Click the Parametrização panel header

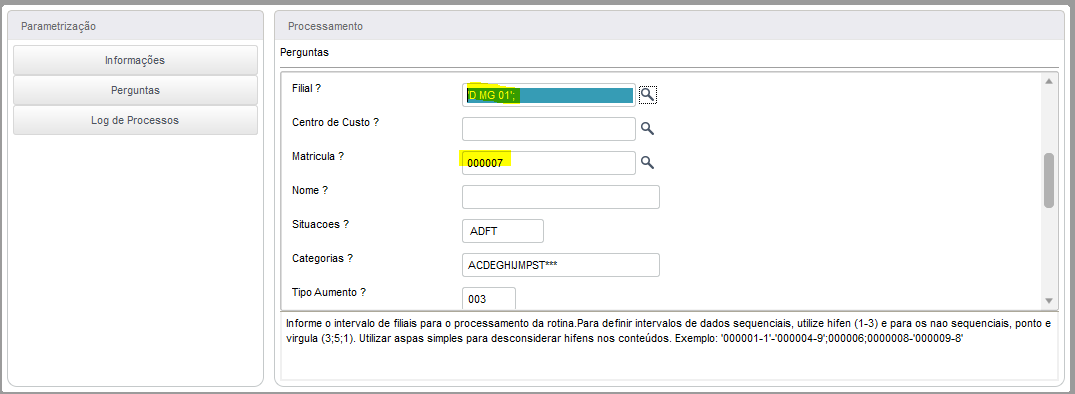pos(135,26)
